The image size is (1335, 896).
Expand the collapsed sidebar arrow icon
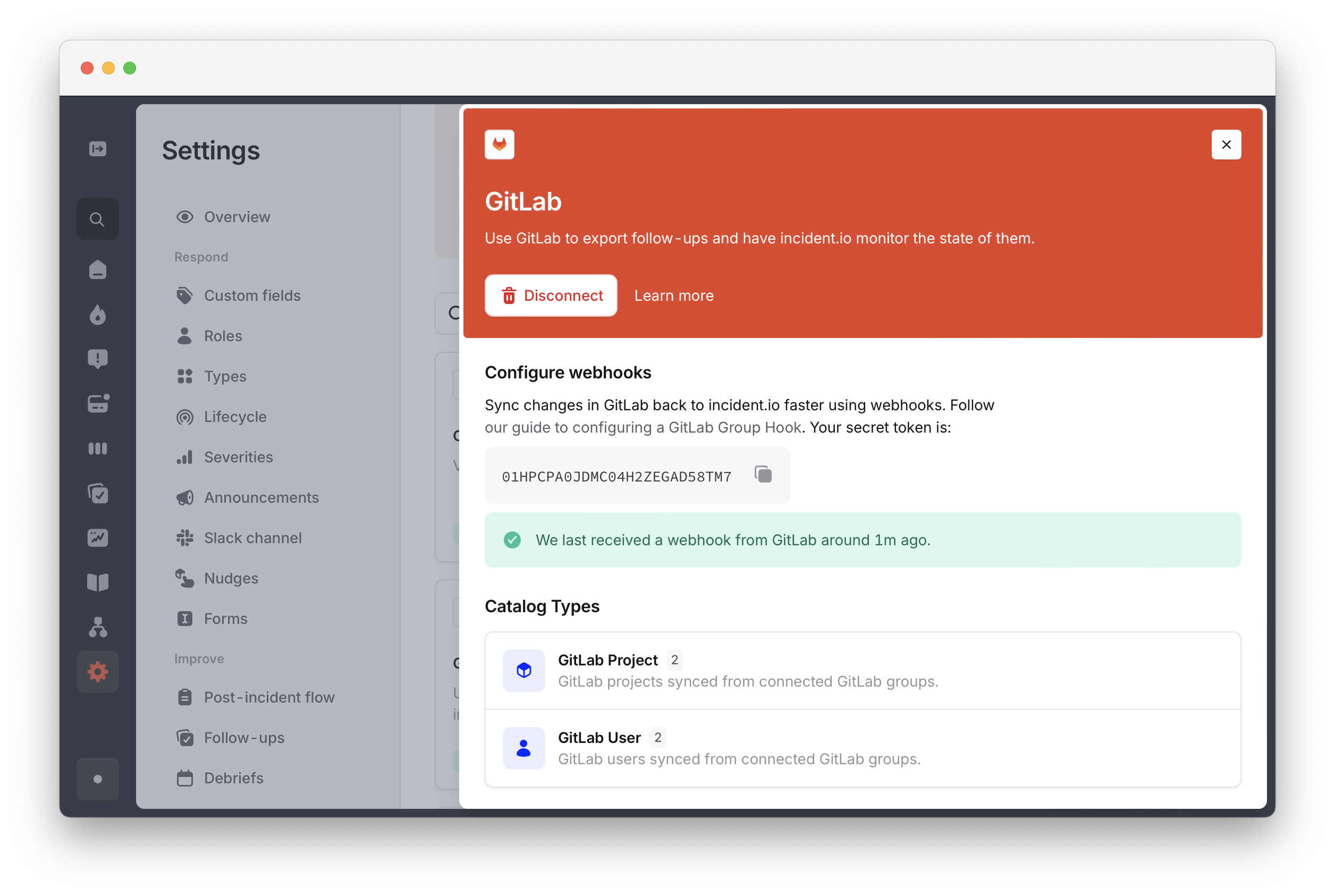coord(97,149)
